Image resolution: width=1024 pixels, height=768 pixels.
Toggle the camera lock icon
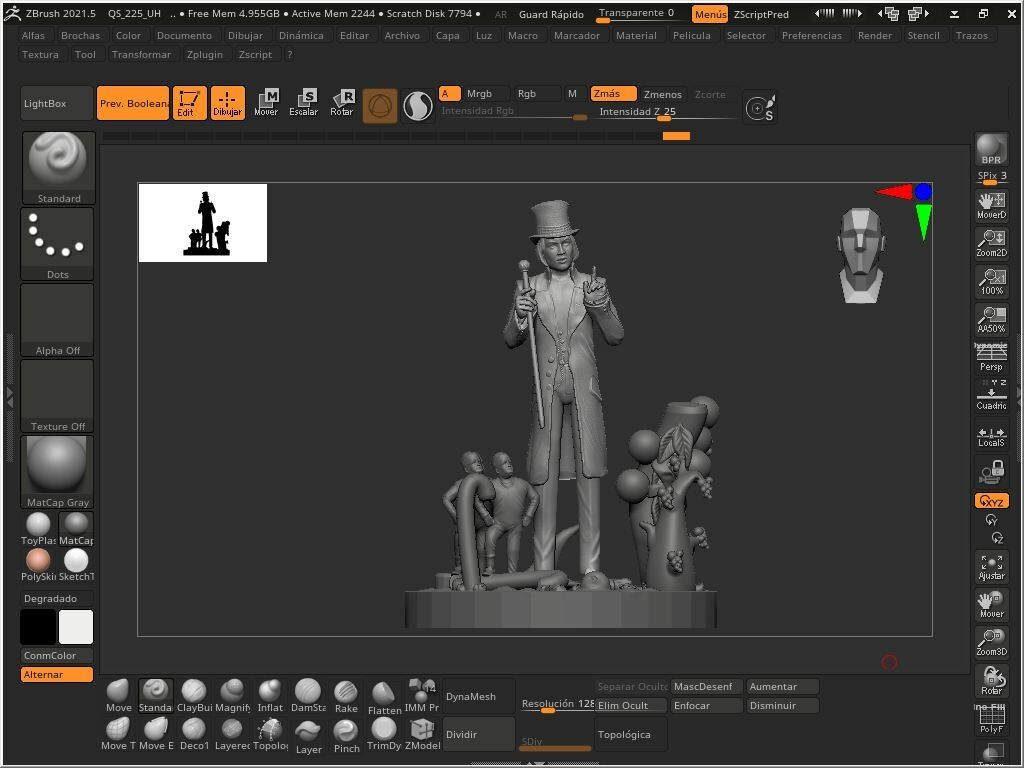[991, 471]
